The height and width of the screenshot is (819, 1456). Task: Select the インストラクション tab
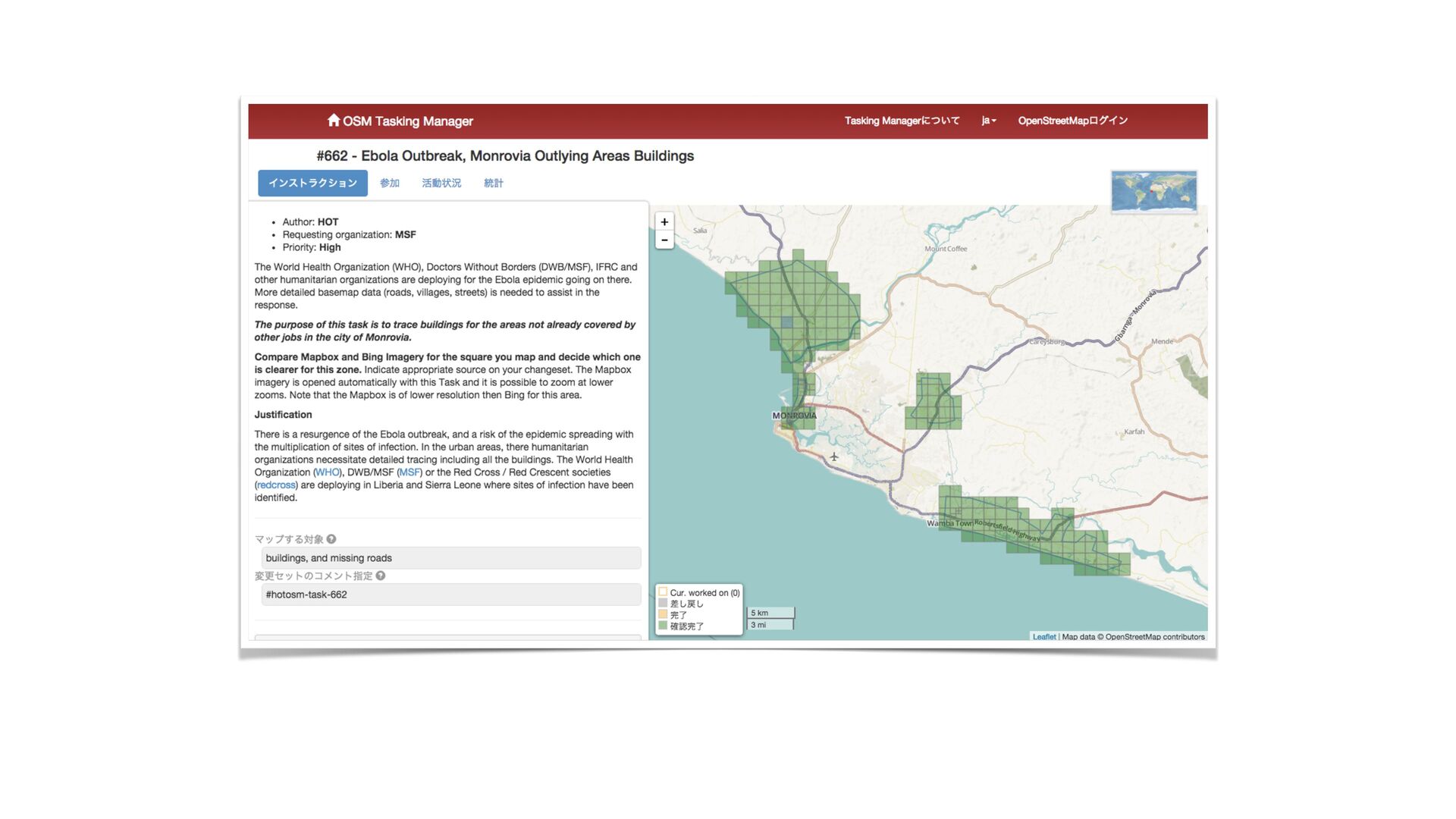(x=312, y=183)
